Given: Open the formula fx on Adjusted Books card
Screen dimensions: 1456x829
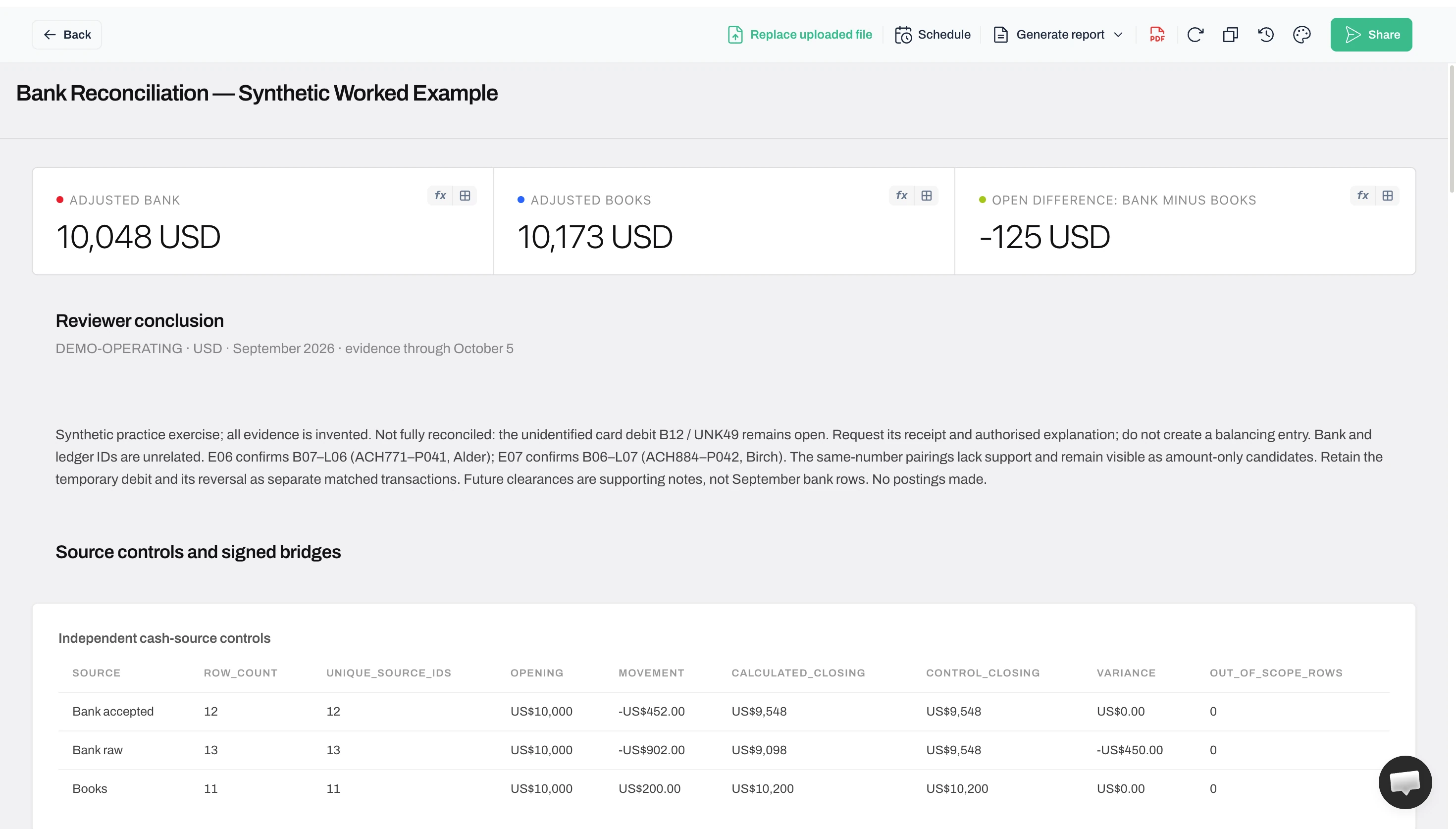Looking at the screenshot, I should click(x=901, y=196).
